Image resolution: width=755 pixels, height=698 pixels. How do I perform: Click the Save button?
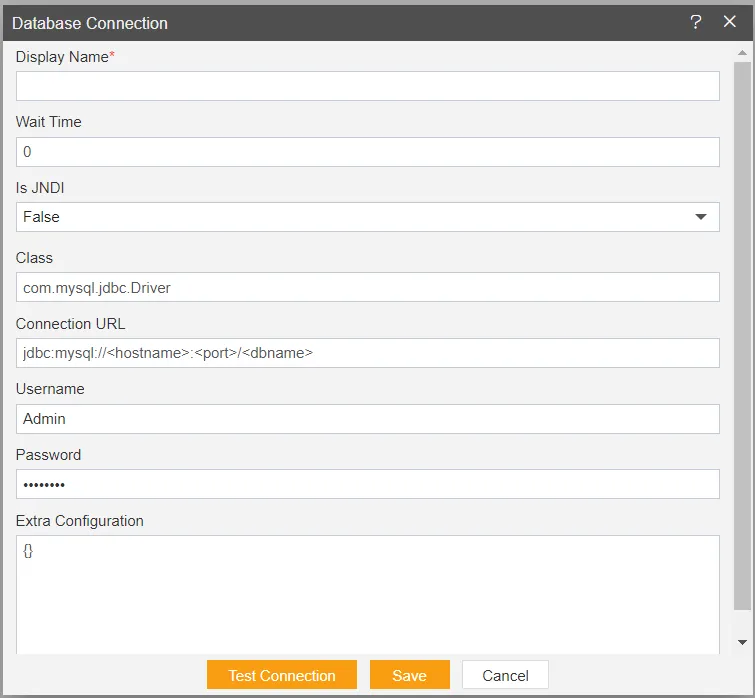(x=410, y=675)
